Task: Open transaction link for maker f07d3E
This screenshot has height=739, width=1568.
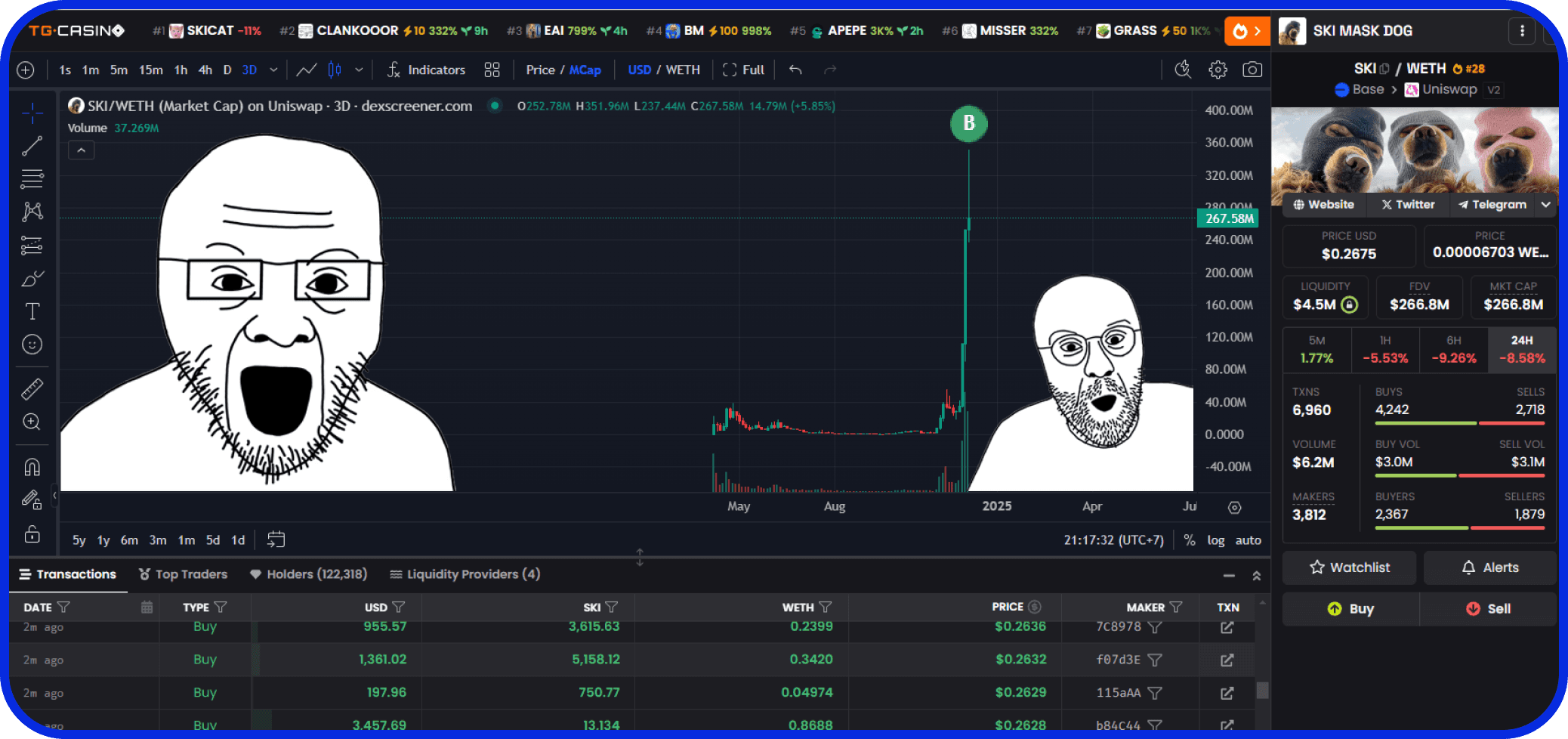Action: pyautogui.click(x=1227, y=660)
